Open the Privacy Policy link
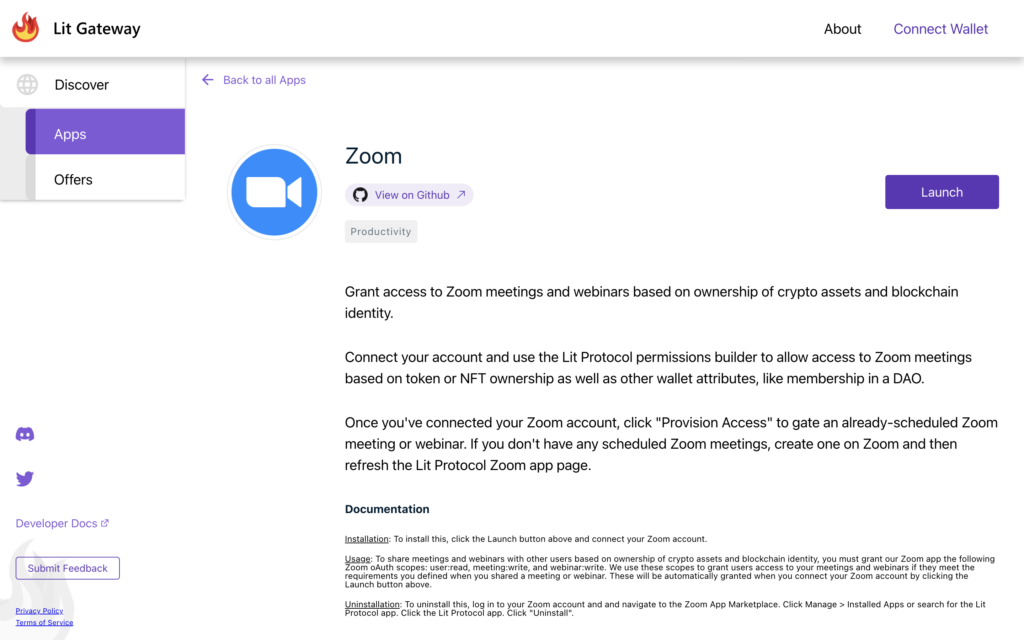This screenshot has width=1024, height=640. (x=39, y=611)
